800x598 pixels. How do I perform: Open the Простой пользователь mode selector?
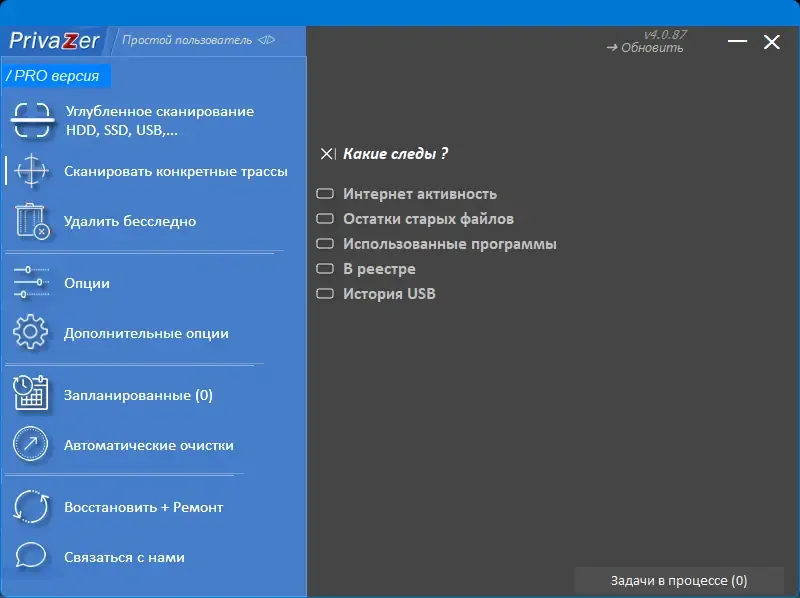pyautogui.click(x=197, y=40)
